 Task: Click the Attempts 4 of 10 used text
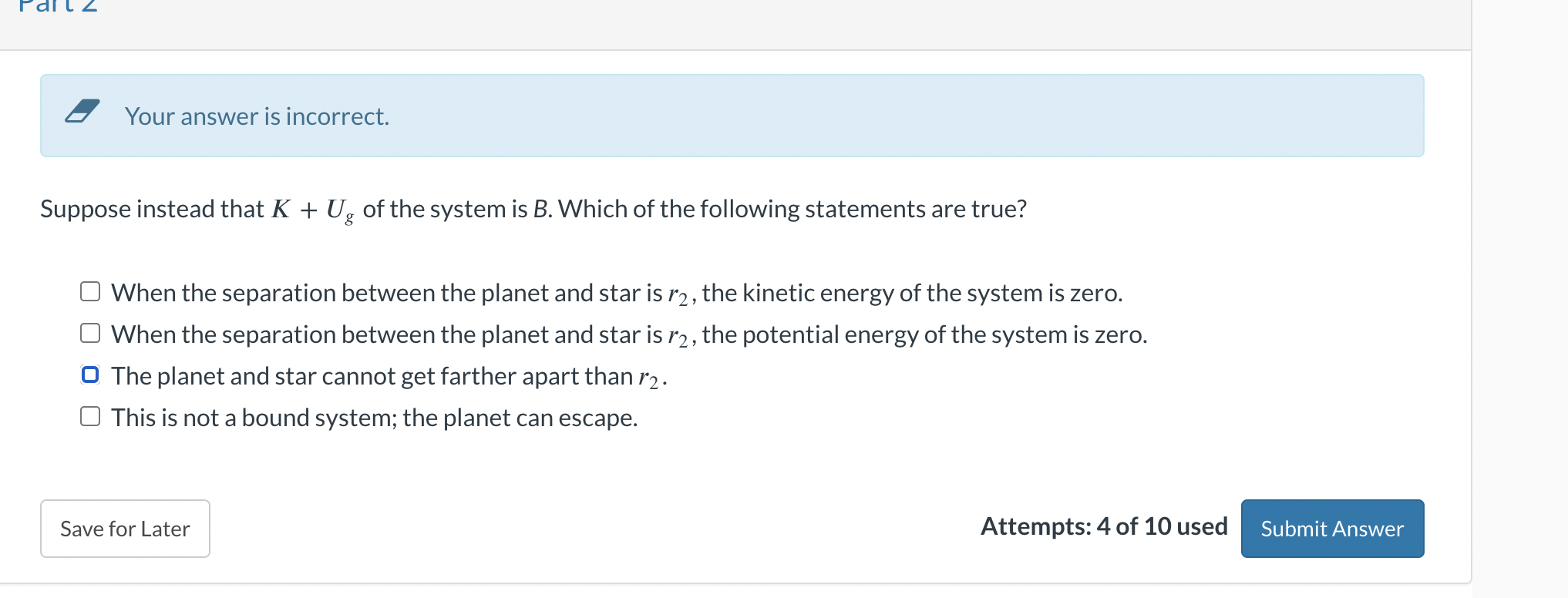point(1104,526)
